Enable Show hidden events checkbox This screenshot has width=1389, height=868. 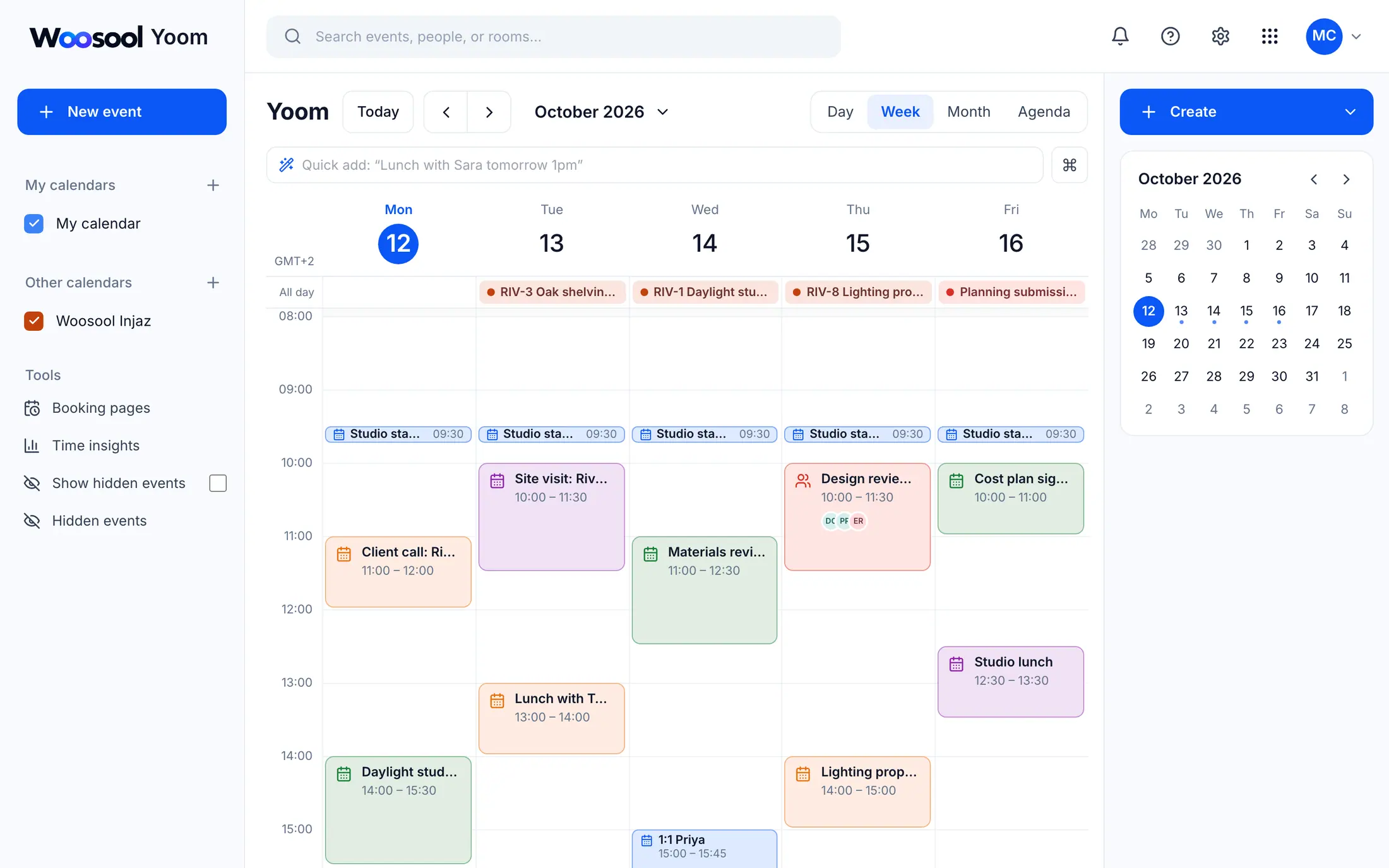click(218, 483)
